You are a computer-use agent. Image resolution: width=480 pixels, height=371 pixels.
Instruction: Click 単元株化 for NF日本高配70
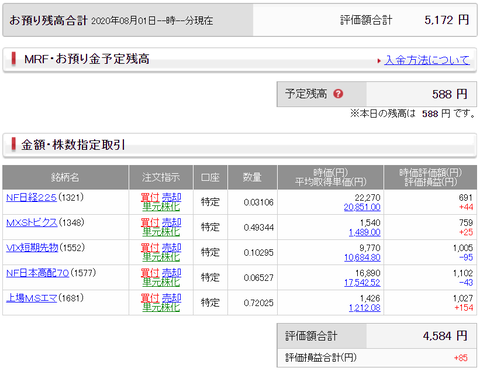161,283
